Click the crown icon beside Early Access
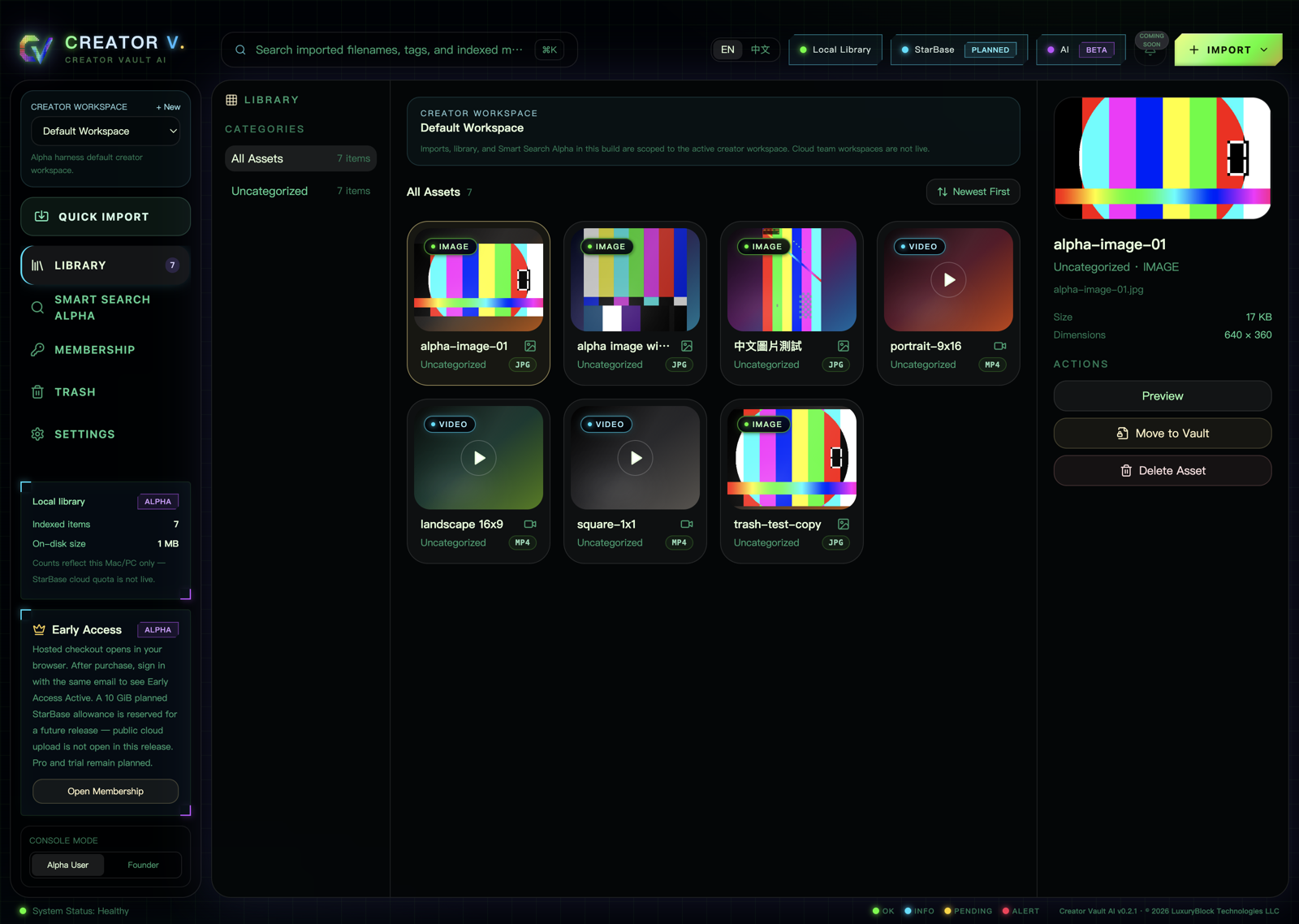 39,630
